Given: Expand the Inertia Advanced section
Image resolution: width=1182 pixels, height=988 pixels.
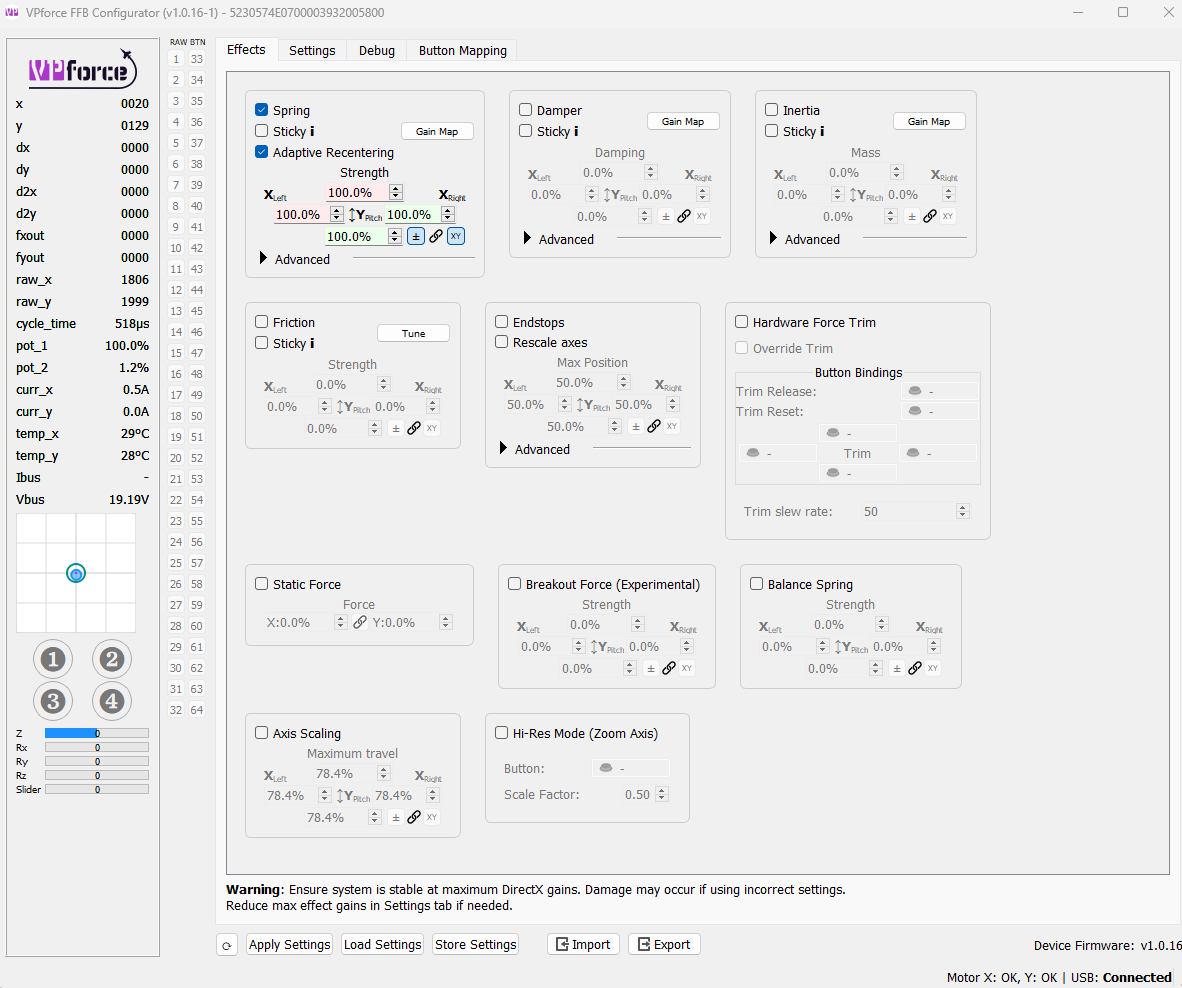Looking at the screenshot, I should coord(773,238).
